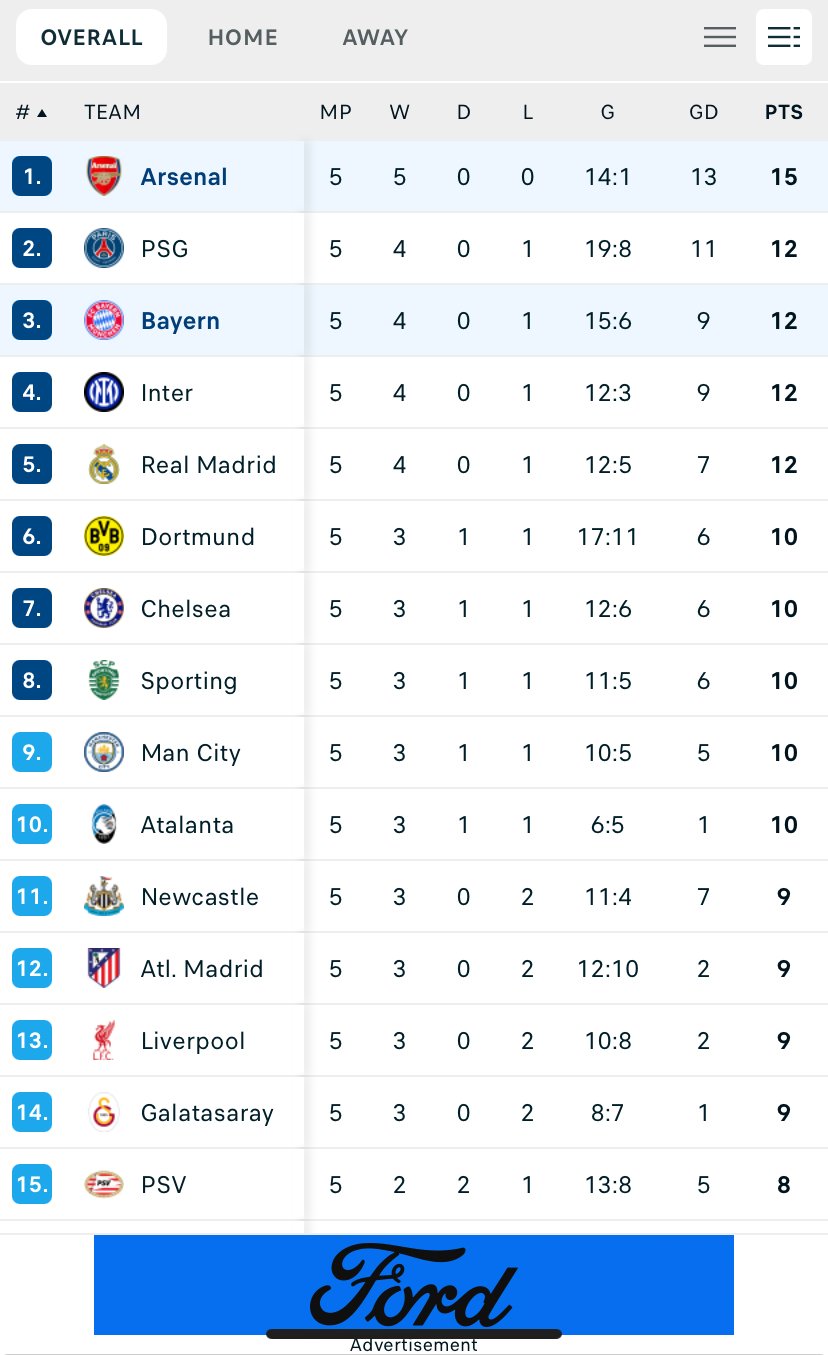The image size is (828, 1355).
Task: Select the AWAY standings tab
Action: pyautogui.click(x=375, y=38)
